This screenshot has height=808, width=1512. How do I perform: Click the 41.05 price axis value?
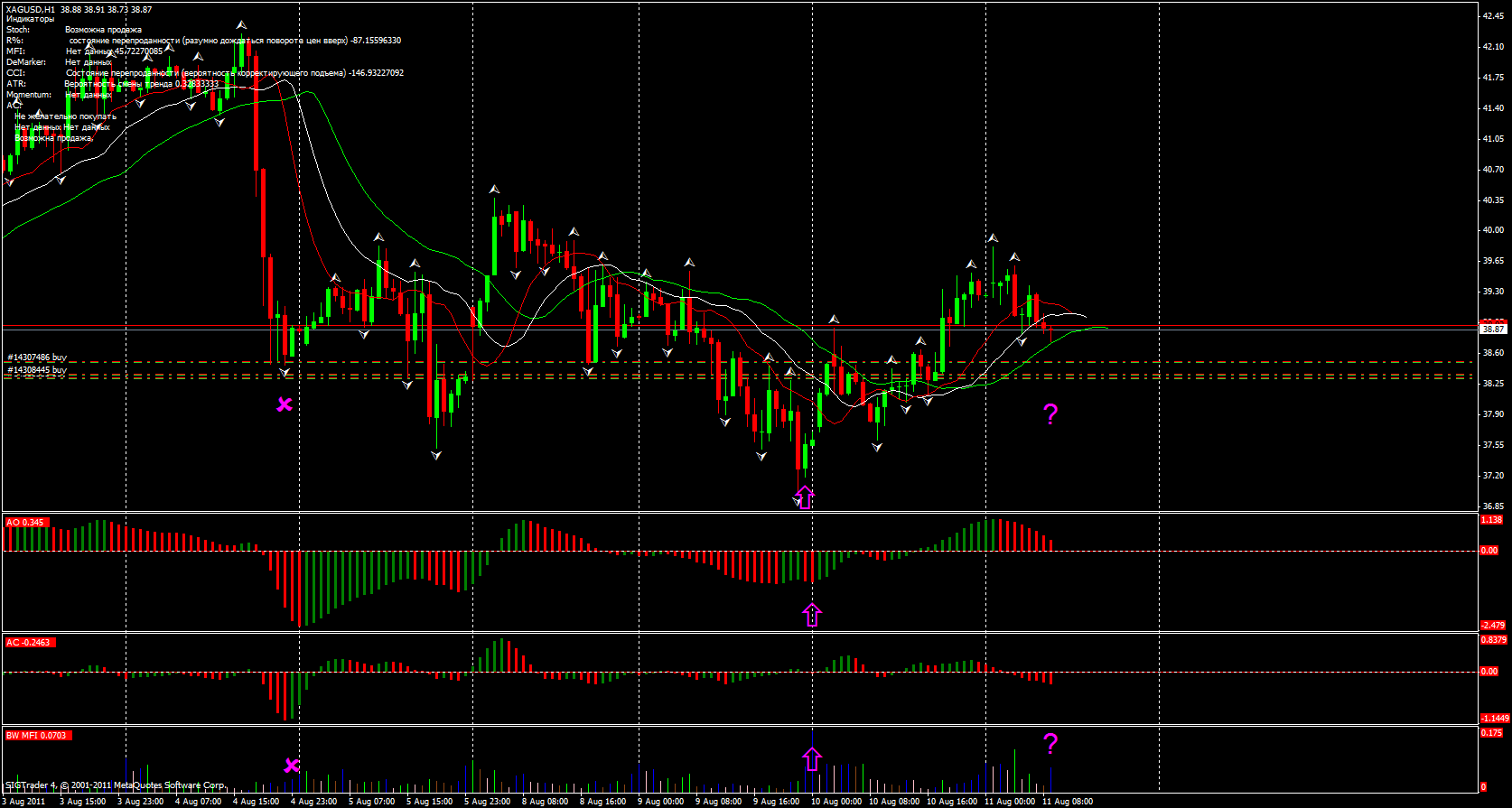pyautogui.click(x=1493, y=139)
